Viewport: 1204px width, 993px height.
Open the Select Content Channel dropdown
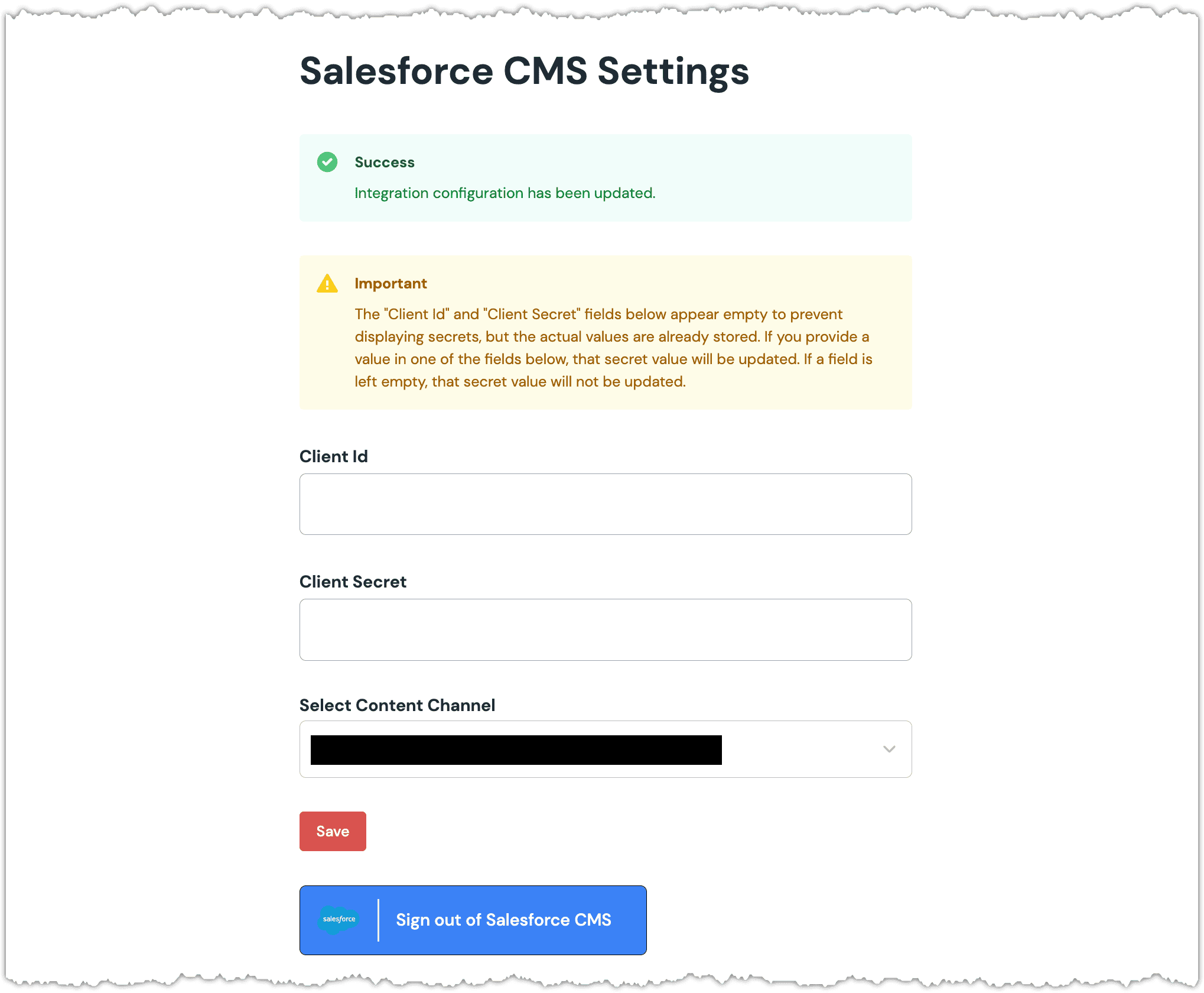click(x=606, y=749)
